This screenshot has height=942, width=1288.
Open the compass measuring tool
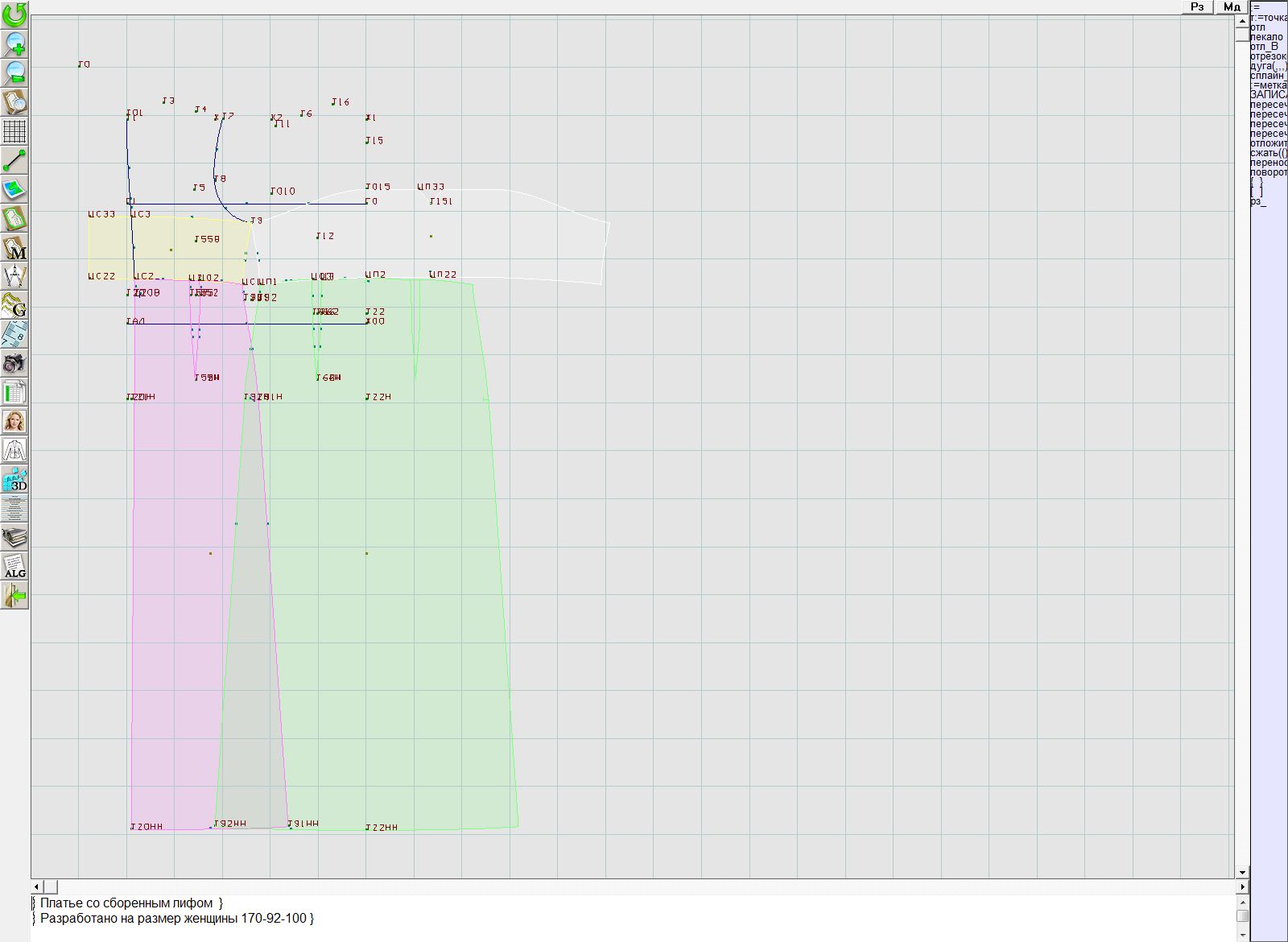pyautogui.click(x=14, y=276)
